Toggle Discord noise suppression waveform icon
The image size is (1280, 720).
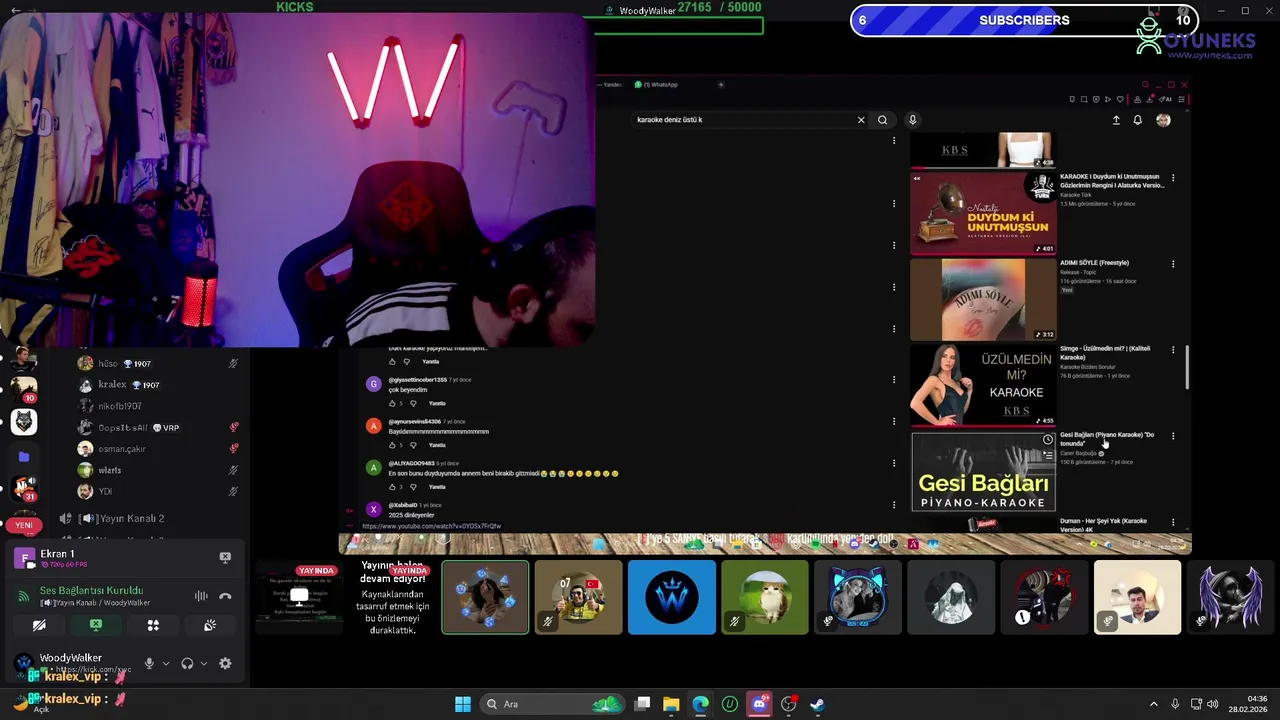(201, 596)
